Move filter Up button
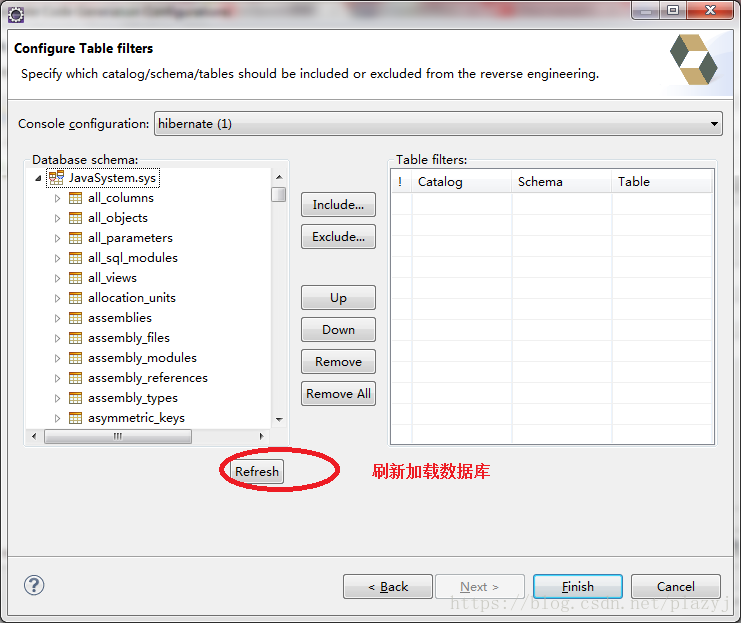This screenshot has width=741, height=623. tap(338, 298)
